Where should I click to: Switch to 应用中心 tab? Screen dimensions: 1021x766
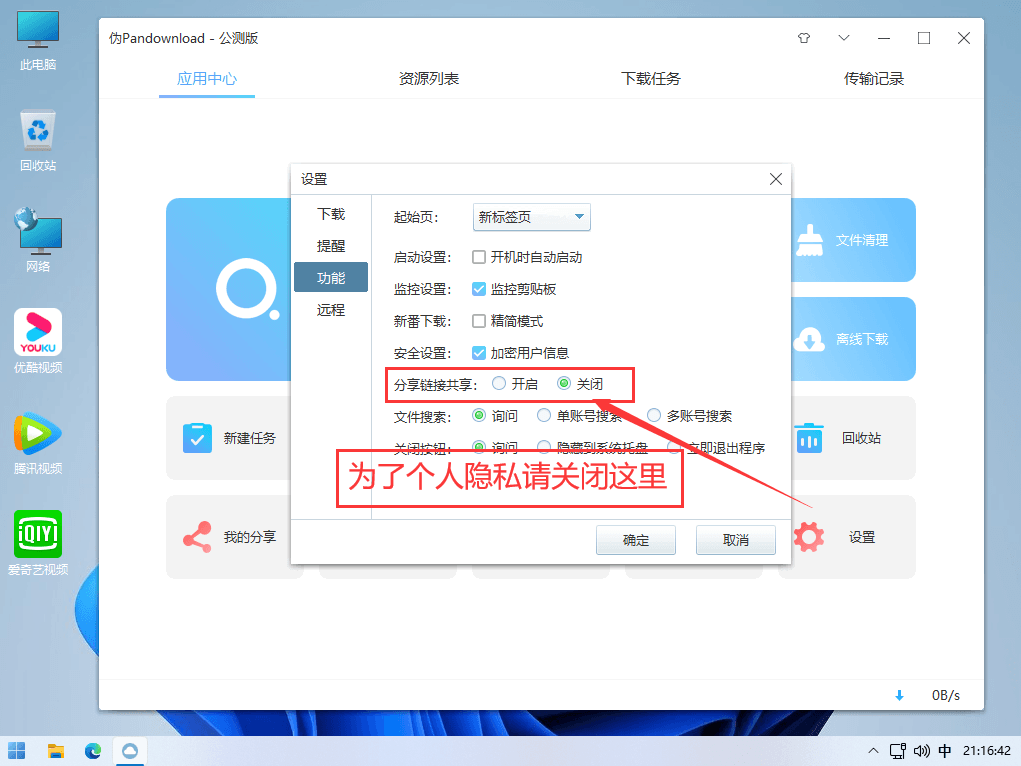click(x=207, y=79)
